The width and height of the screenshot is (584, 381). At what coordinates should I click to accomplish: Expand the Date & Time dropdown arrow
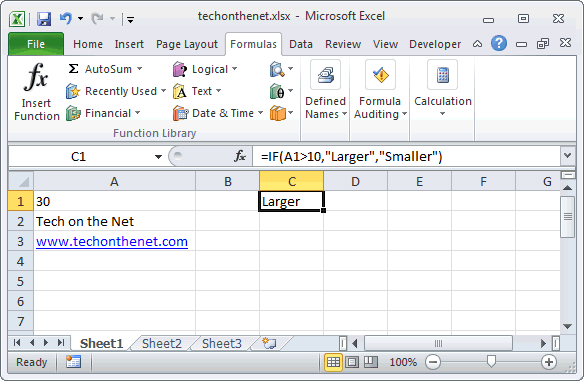(260, 113)
